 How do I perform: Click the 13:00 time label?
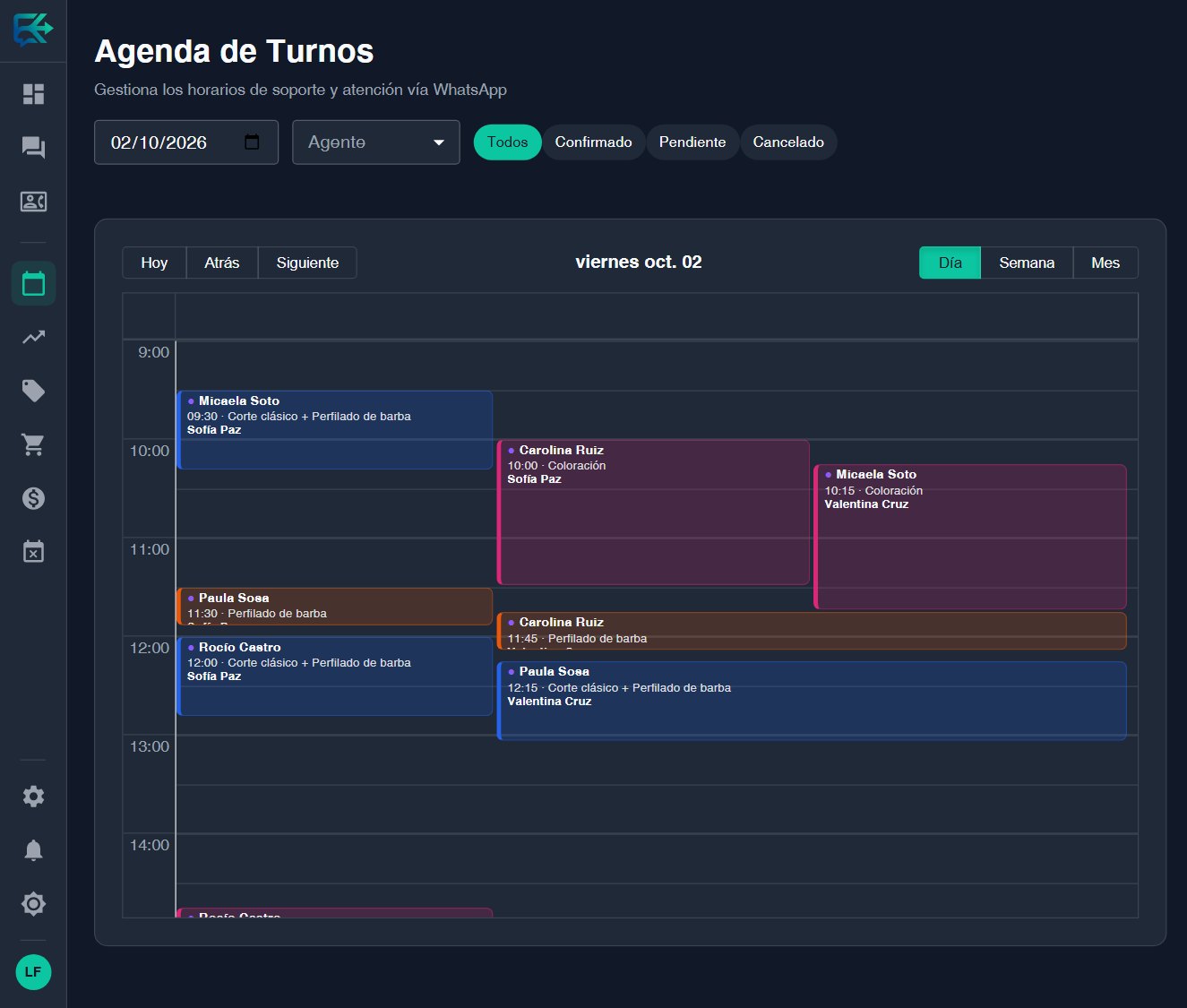150,746
